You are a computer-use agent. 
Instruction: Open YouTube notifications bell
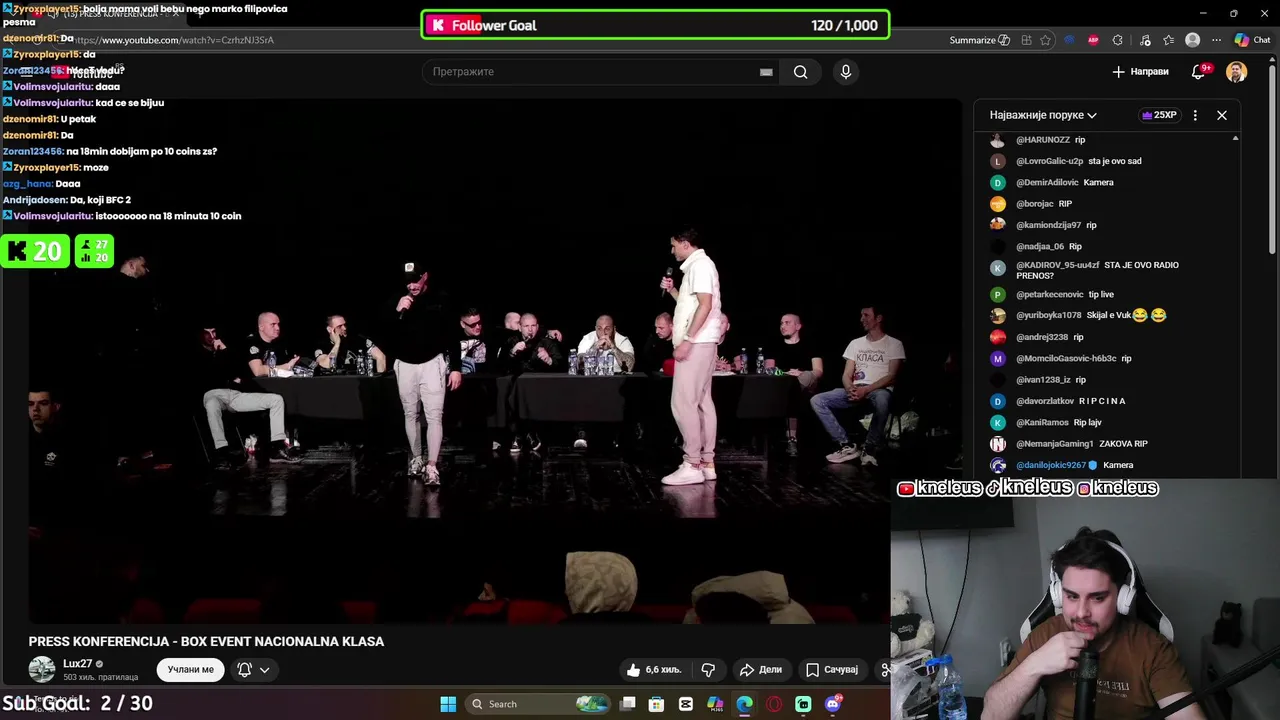(x=1200, y=72)
